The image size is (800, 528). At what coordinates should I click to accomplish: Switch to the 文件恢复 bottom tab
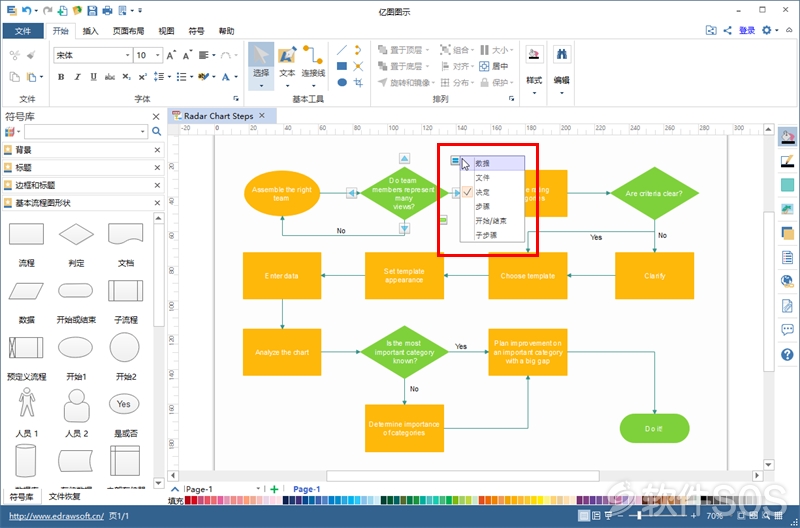(64, 496)
